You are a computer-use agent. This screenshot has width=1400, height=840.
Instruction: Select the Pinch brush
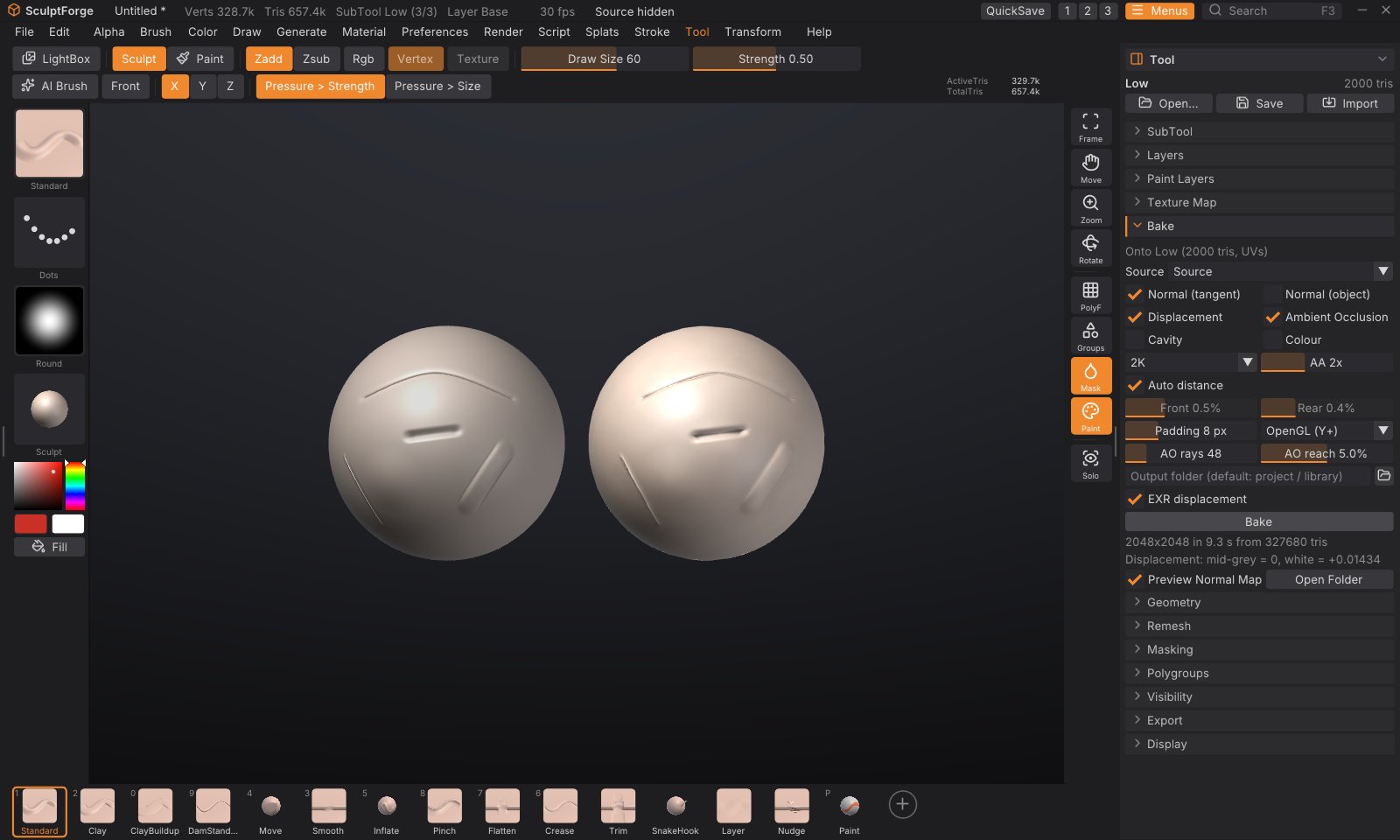444,812
